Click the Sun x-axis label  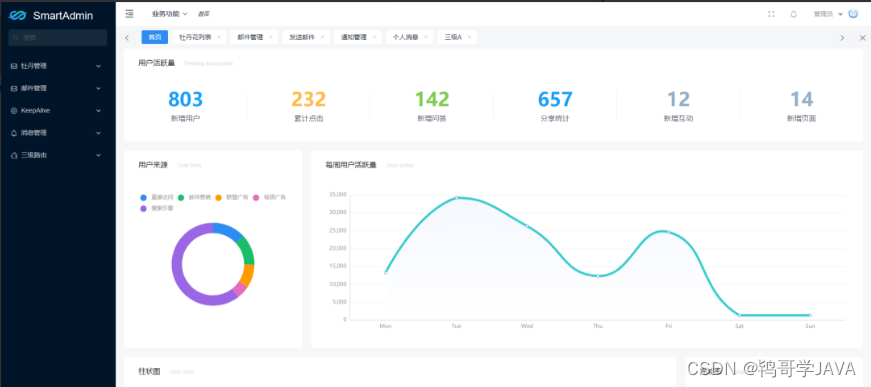(810, 326)
